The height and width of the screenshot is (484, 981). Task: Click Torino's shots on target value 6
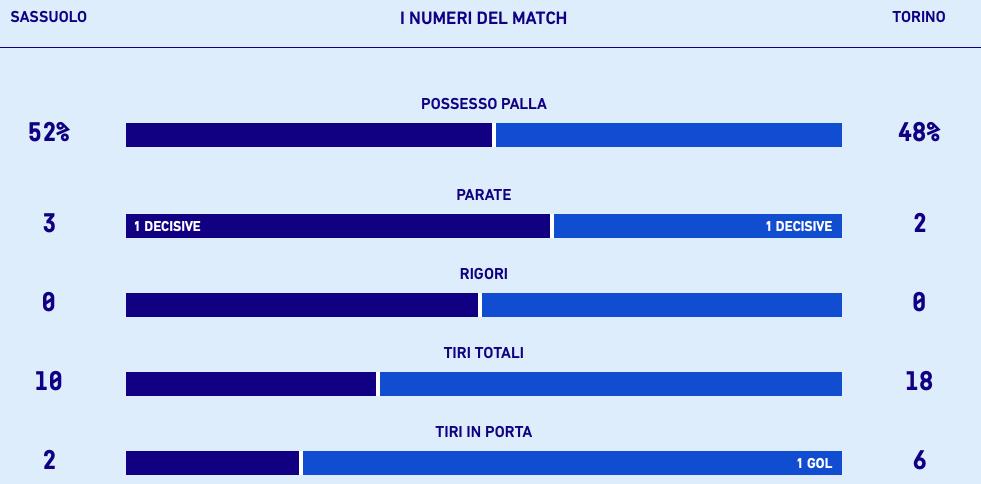tap(919, 460)
